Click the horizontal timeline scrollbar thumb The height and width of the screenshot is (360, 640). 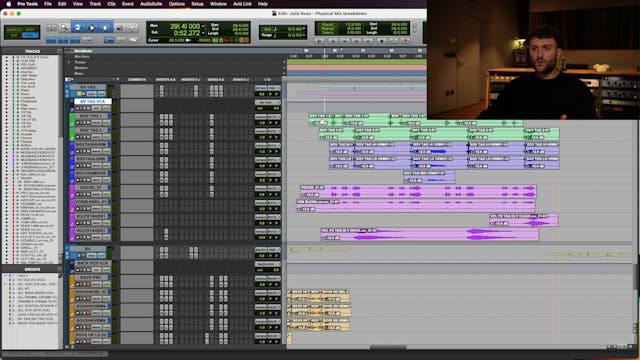(388, 347)
